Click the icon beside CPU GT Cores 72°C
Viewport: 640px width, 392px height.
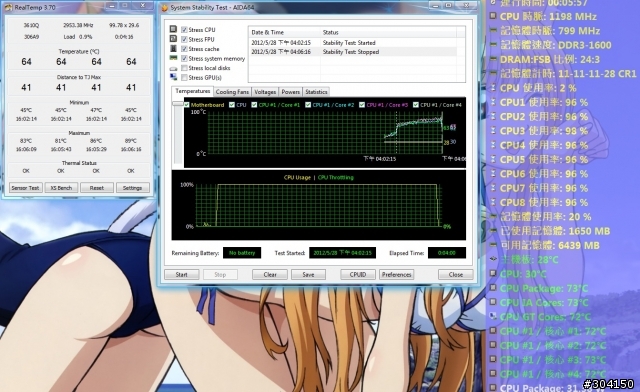tap(493, 316)
